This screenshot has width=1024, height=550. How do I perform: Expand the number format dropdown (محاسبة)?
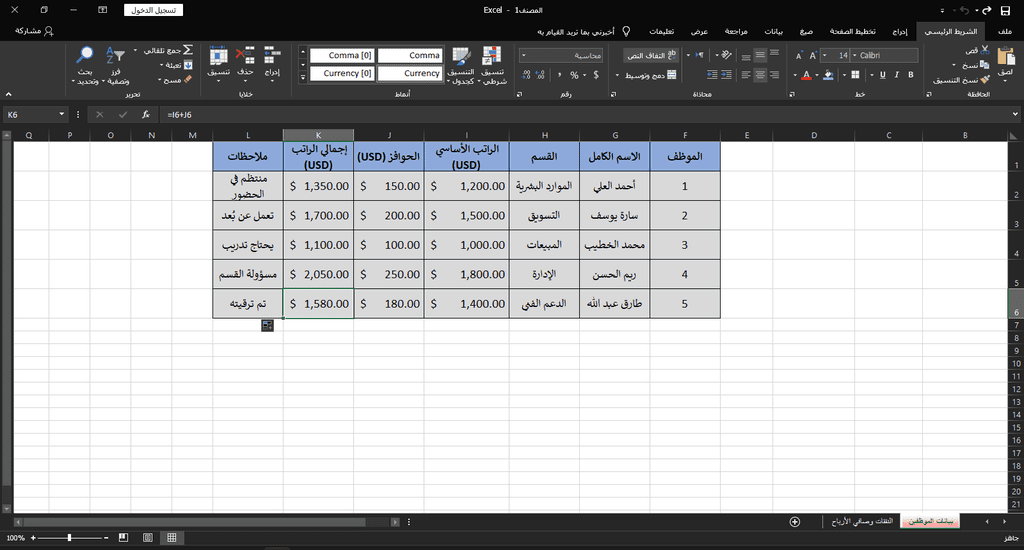610,56
